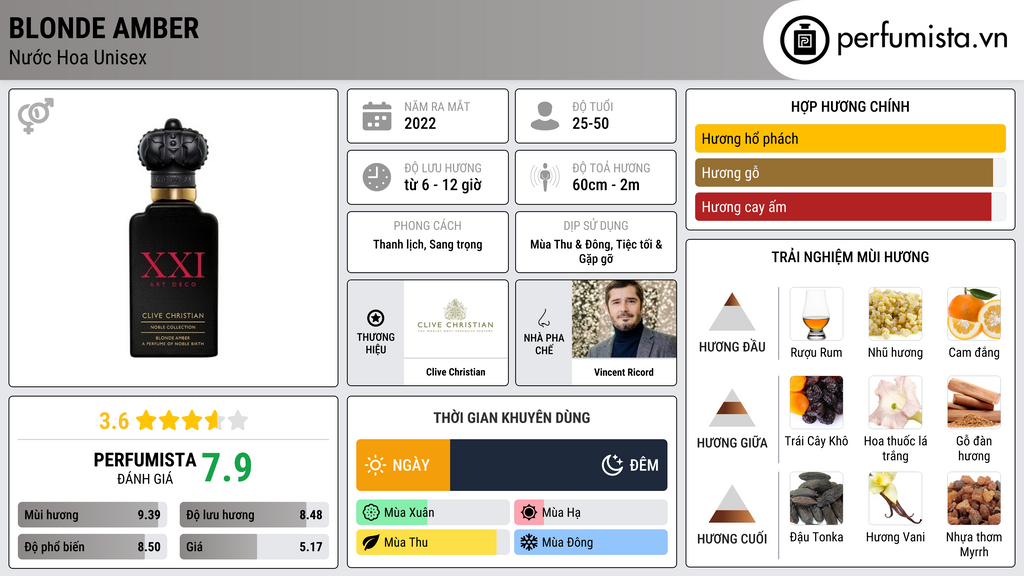Screen dimensions: 1024x576
Task: Click the Mùi hương 9.39 rating bar
Action: tap(92, 515)
